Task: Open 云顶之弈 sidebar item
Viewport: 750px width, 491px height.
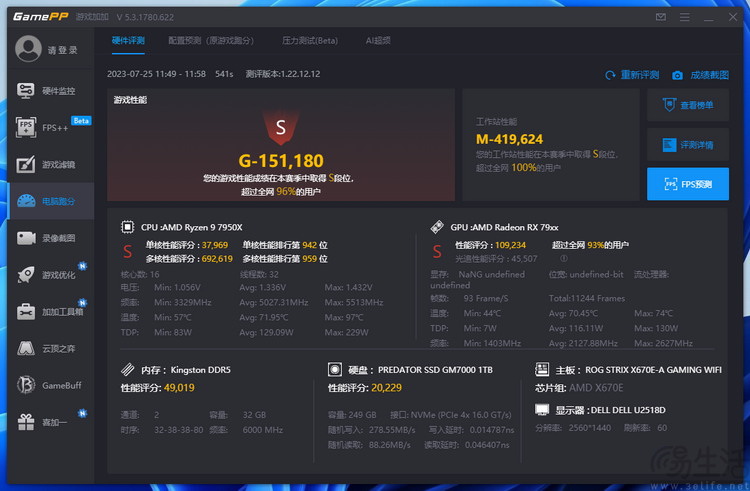Action: click(x=50, y=349)
